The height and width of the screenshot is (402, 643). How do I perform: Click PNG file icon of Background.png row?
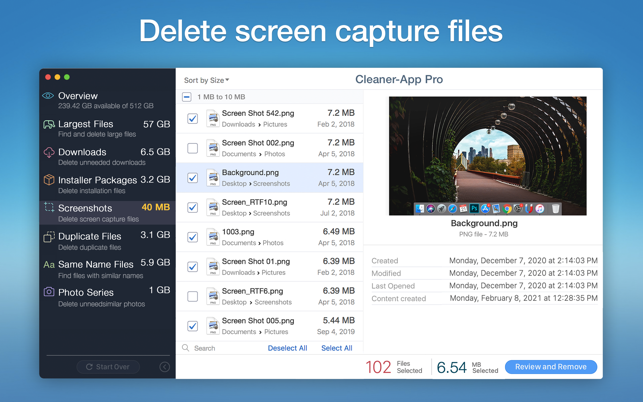(x=212, y=178)
